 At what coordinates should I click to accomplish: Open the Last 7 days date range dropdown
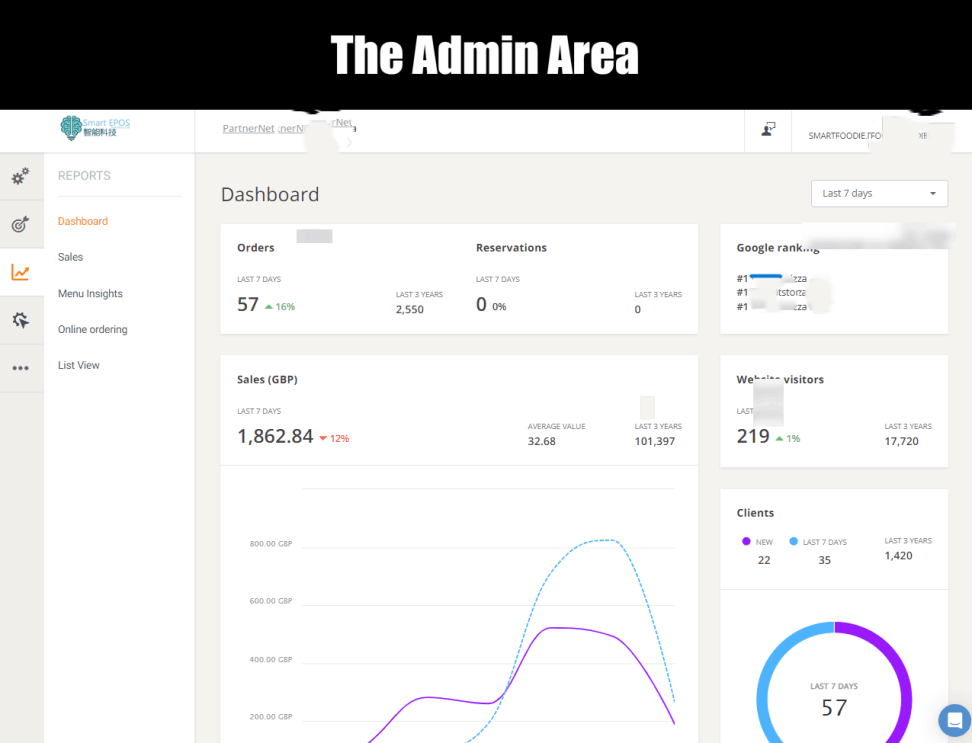tap(878, 193)
